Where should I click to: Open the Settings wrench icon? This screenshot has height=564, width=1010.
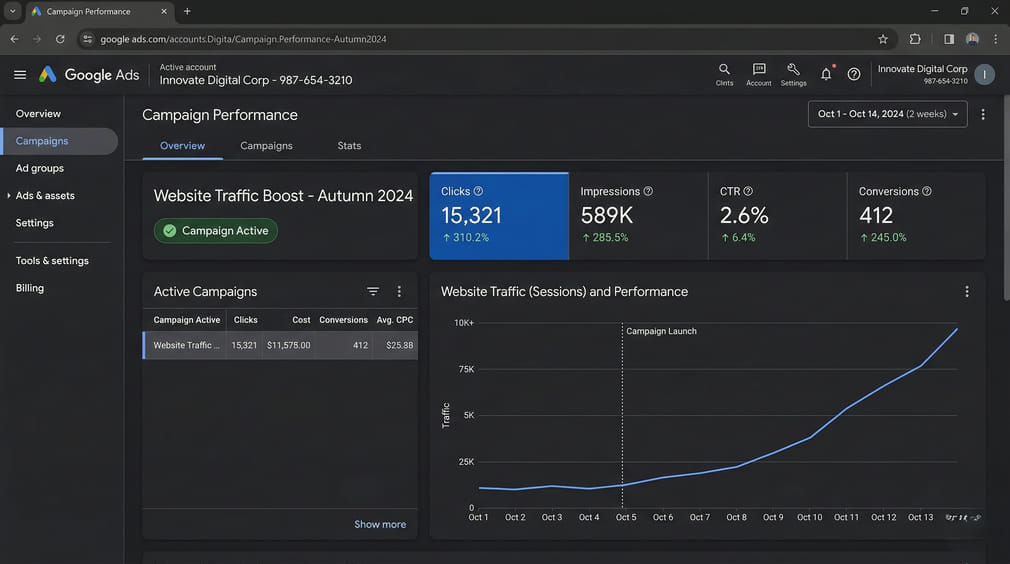[x=793, y=70]
